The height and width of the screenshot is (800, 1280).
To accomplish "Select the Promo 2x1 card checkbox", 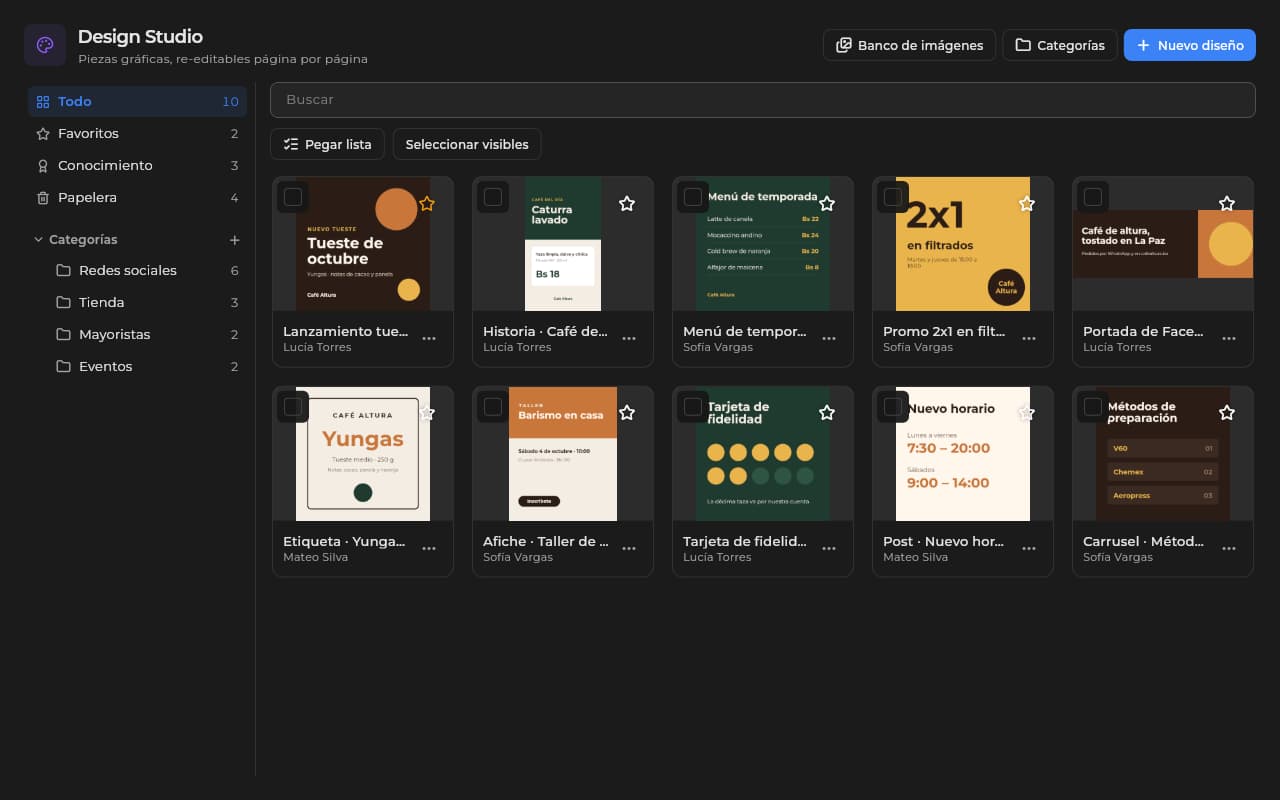I will pos(893,197).
